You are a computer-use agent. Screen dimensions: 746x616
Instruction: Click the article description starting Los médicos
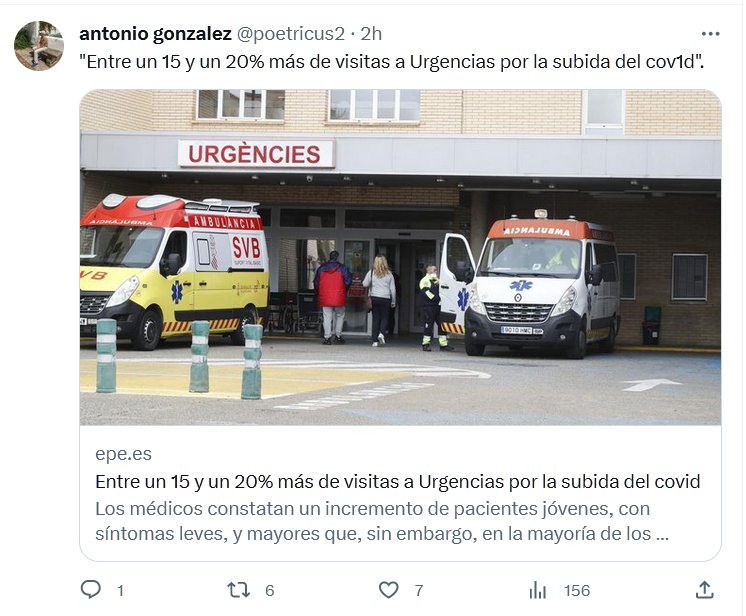(382, 521)
